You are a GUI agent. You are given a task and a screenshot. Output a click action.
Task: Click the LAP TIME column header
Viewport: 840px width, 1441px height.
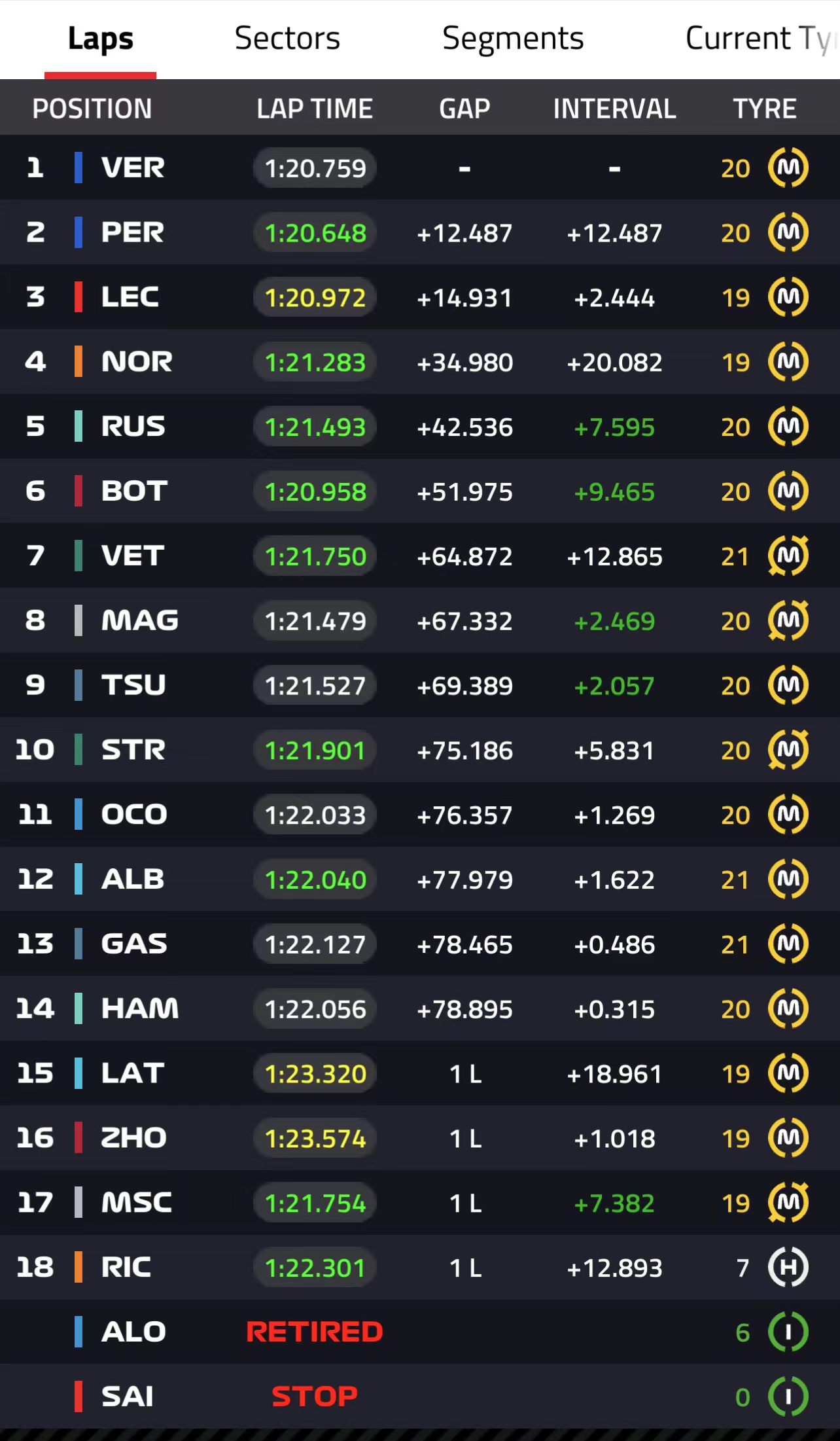click(x=315, y=109)
